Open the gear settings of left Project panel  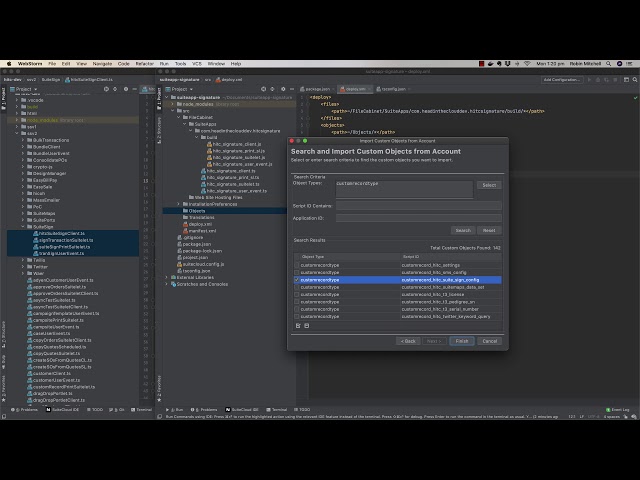(126, 89)
